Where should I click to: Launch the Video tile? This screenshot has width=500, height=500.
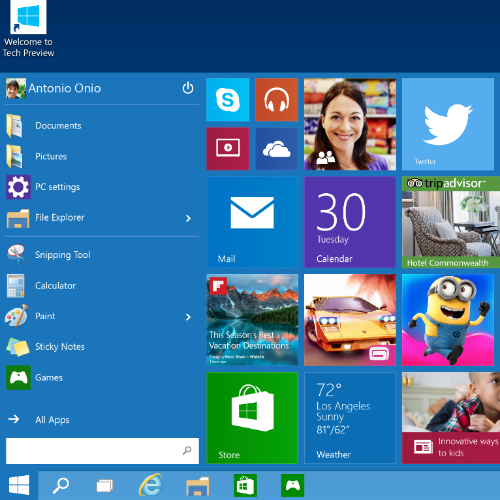228,149
